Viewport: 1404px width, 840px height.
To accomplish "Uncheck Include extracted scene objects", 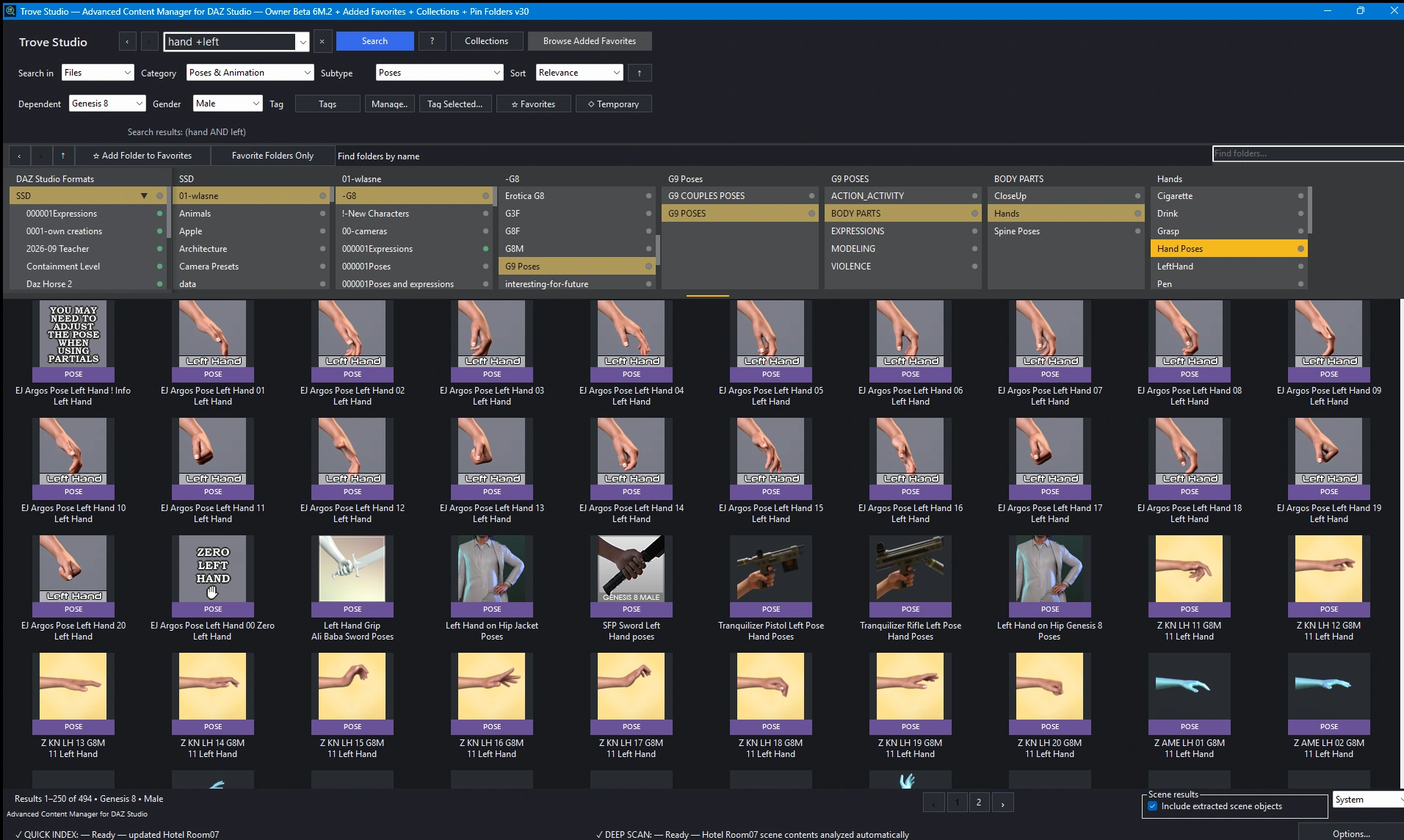I will click(1152, 806).
